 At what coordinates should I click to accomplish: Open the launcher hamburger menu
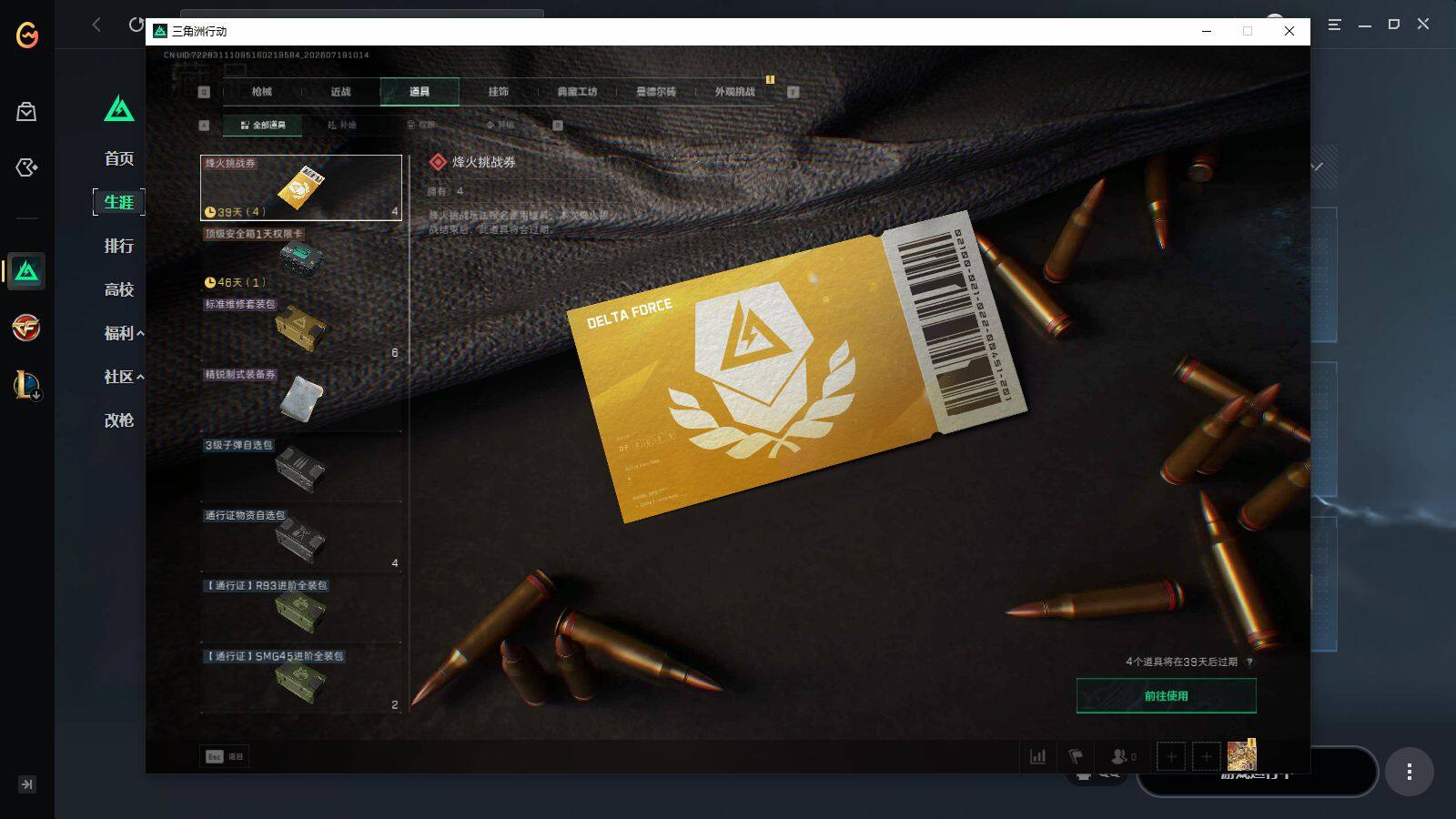tap(1335, 25)
